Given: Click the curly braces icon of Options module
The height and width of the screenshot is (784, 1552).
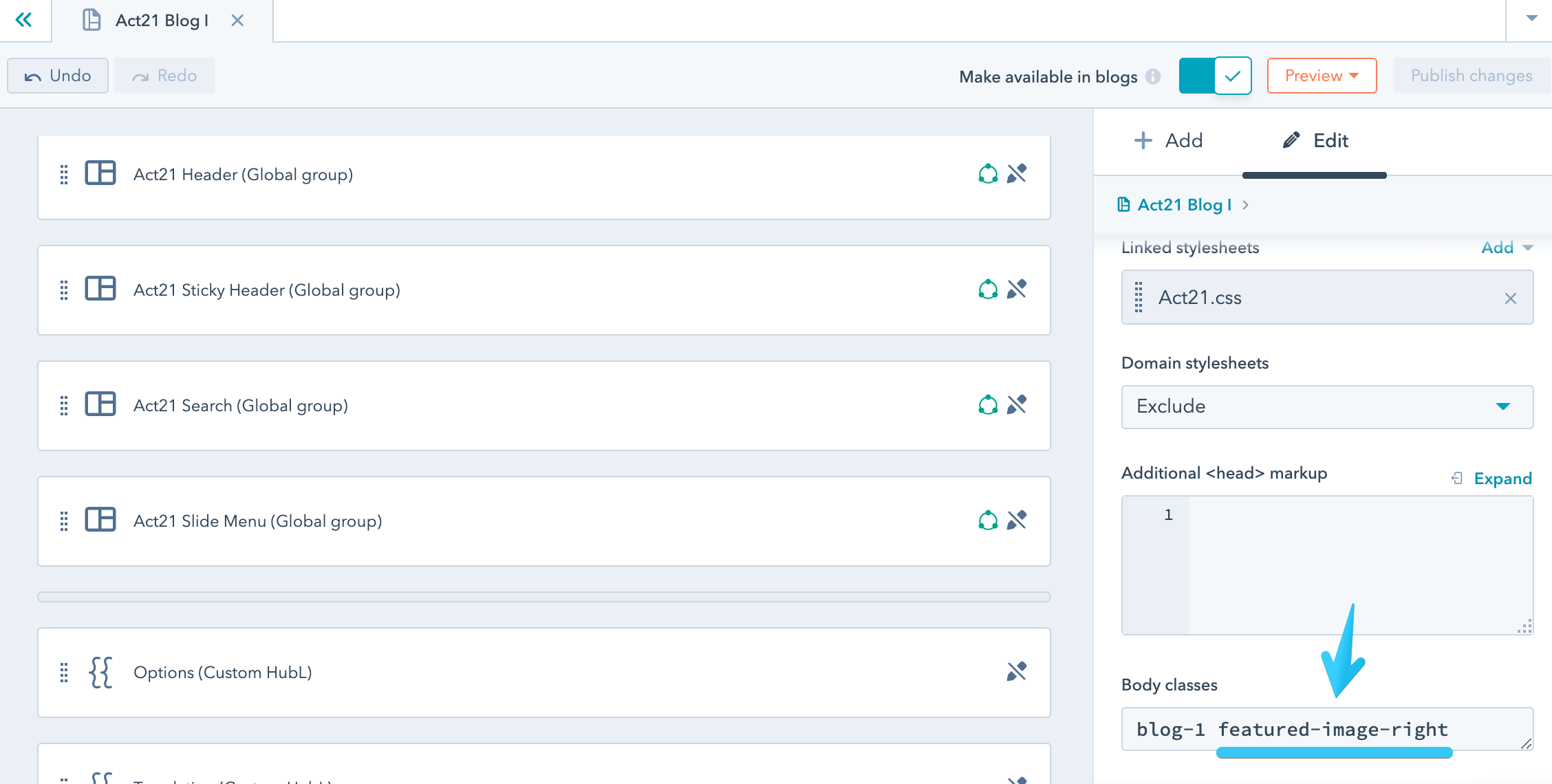Looking at the screenshot, I should tap(100, 672).
